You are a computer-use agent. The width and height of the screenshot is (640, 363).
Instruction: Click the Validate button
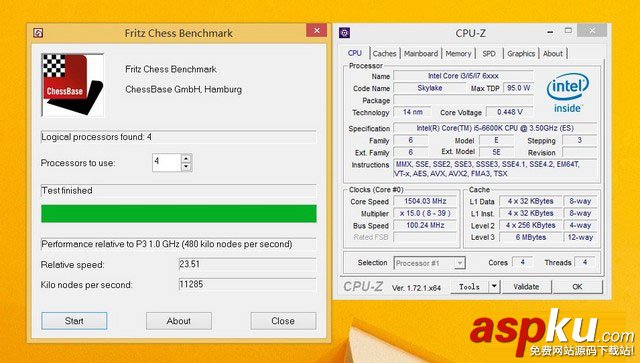526,287
